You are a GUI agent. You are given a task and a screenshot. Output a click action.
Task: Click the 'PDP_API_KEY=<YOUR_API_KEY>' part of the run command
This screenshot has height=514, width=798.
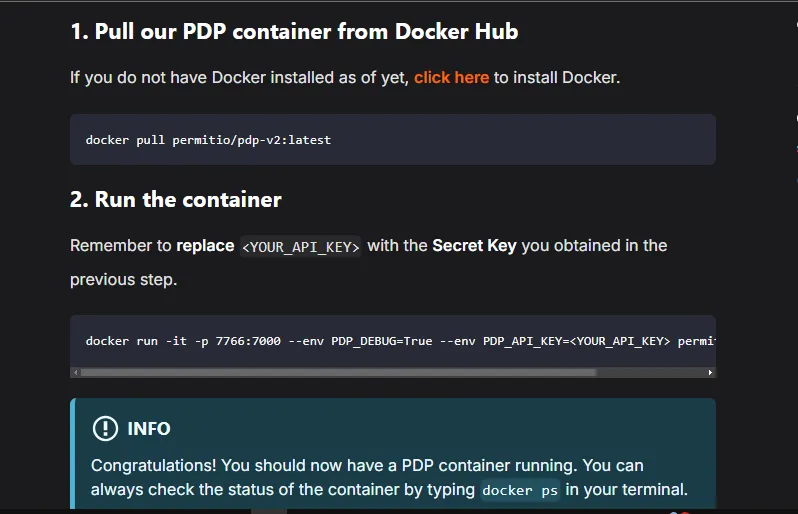click(x=576, y=341)
